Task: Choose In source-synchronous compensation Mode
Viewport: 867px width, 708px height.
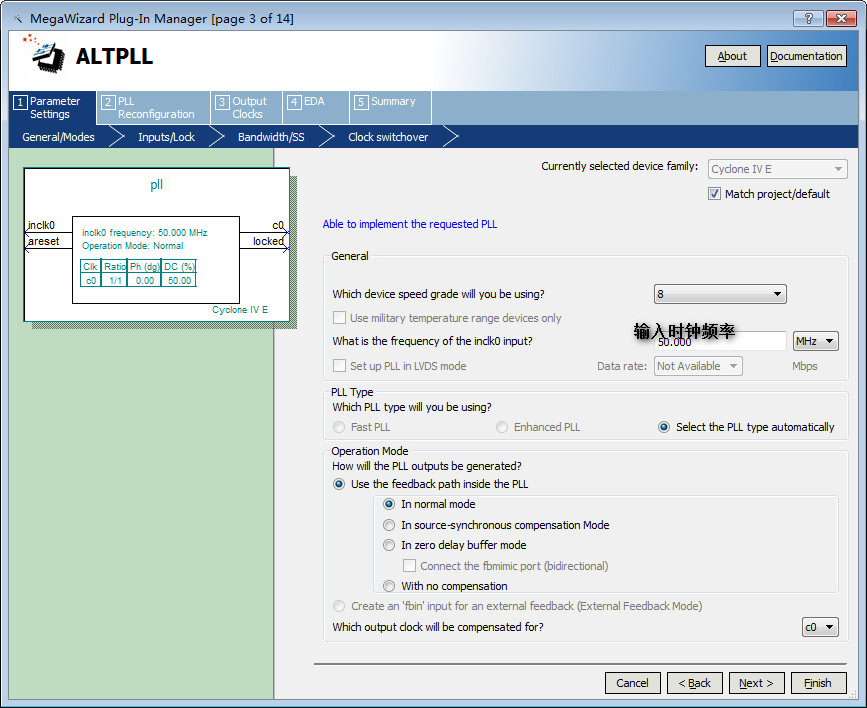Action: 389,524
